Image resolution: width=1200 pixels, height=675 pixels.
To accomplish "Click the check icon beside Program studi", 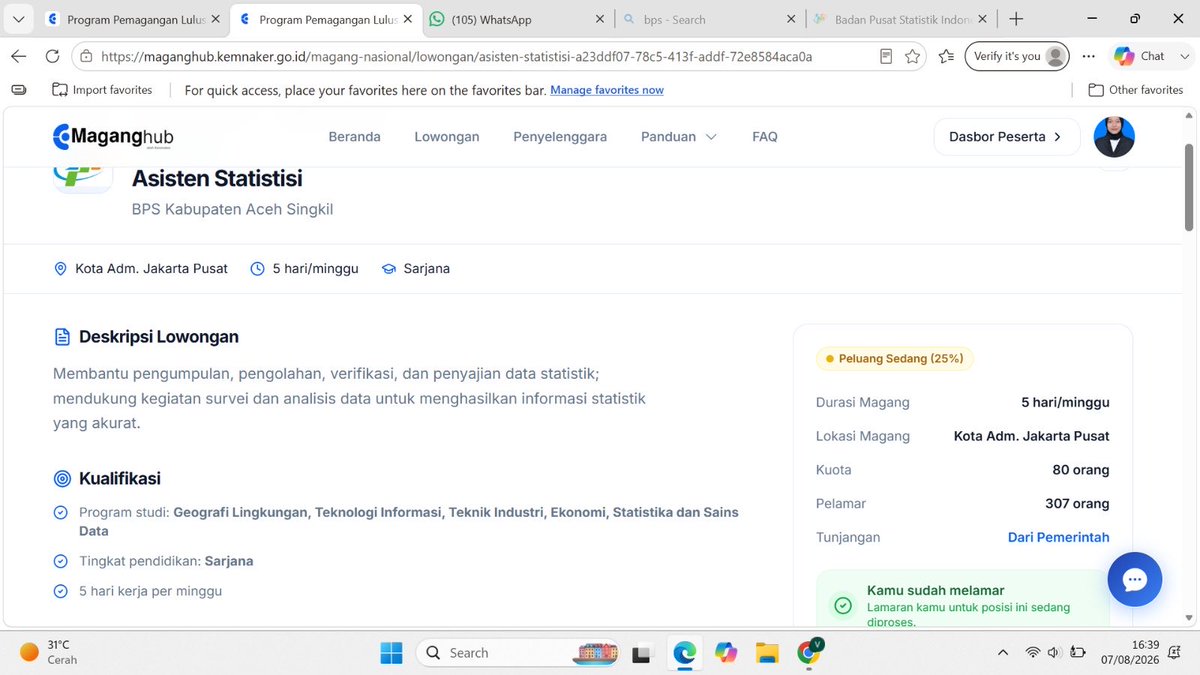I will 61,513.
